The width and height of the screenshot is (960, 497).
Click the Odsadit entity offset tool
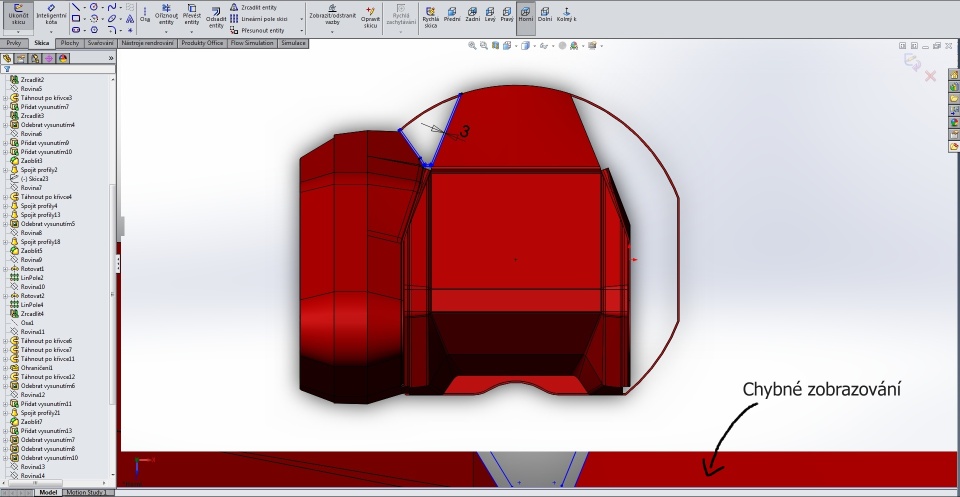click(216, 16)
